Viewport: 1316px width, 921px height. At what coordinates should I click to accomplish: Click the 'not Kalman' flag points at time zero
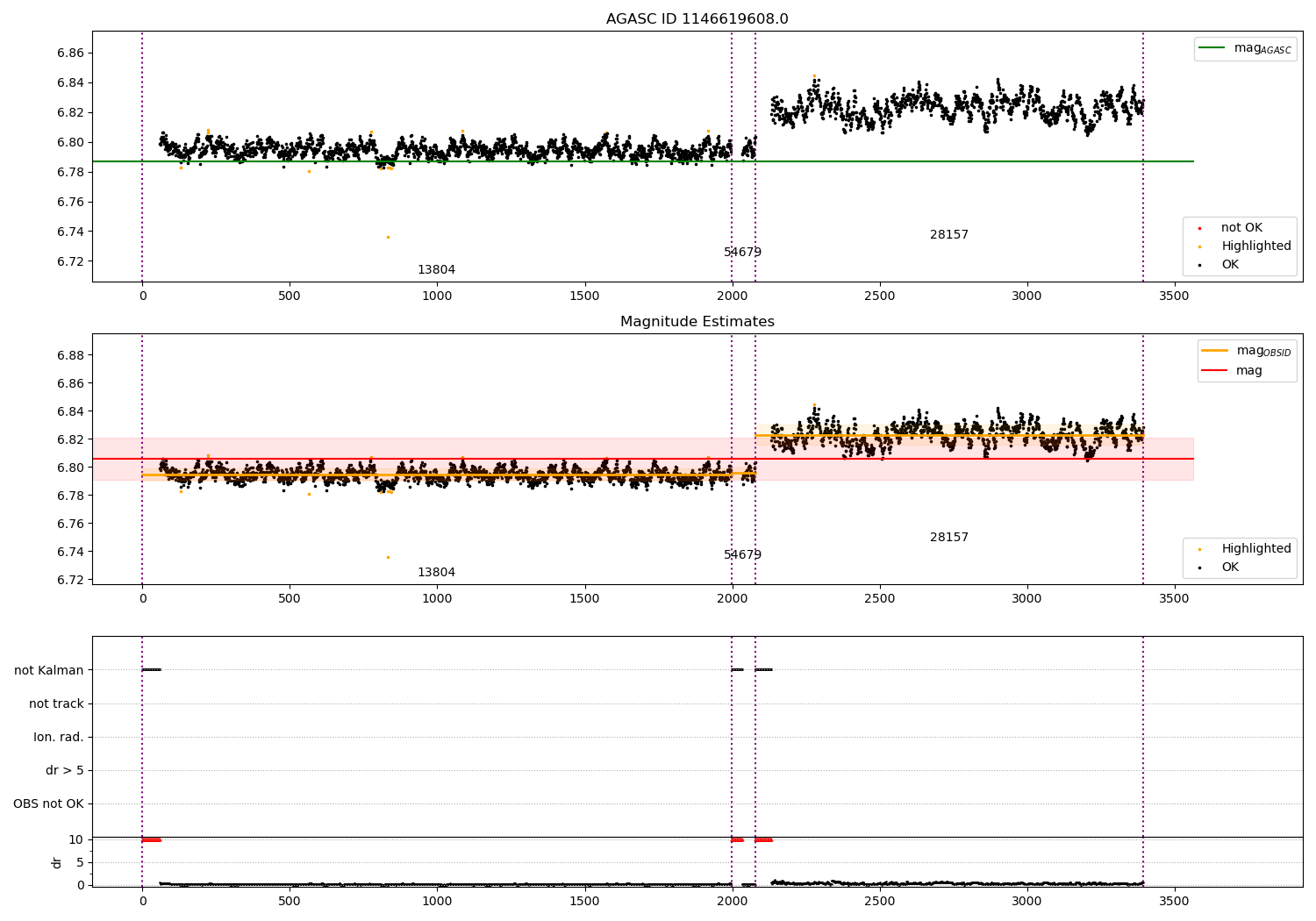pos(151,670)
